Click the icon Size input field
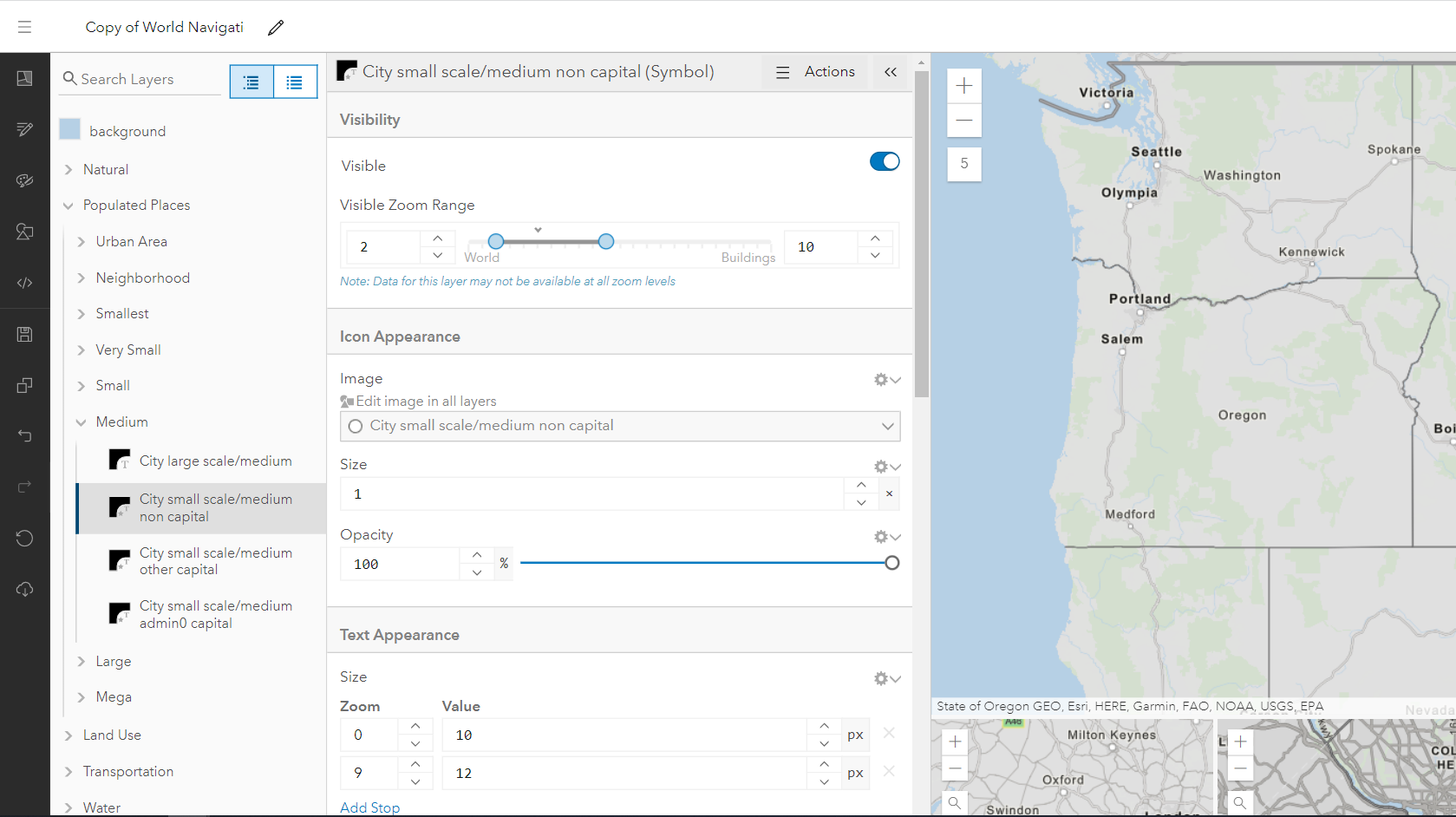 coord(591,493)
